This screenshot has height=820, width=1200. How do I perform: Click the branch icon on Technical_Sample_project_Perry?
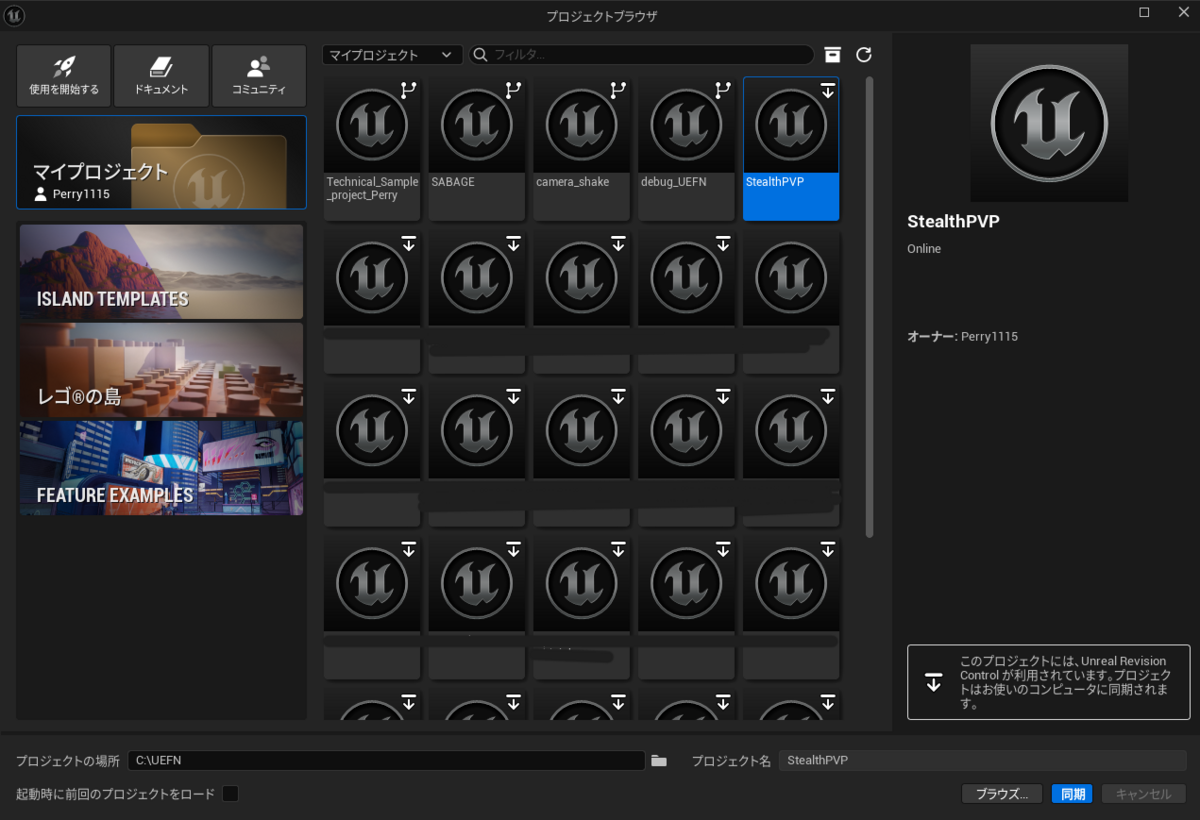[x=408, y=90]
